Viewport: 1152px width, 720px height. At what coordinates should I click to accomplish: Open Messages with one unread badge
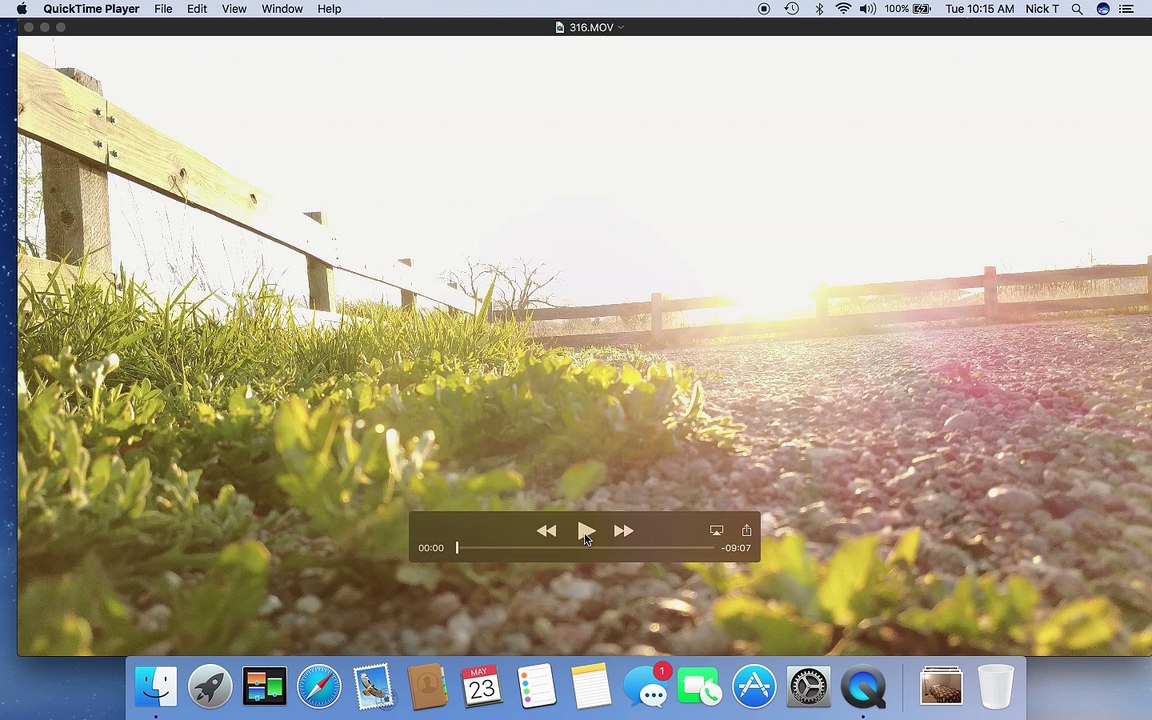coord(647,686)
